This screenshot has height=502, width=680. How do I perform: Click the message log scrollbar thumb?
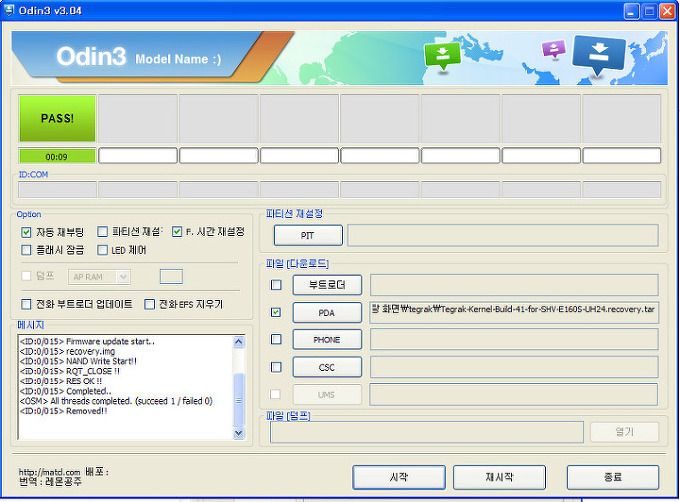239,400
